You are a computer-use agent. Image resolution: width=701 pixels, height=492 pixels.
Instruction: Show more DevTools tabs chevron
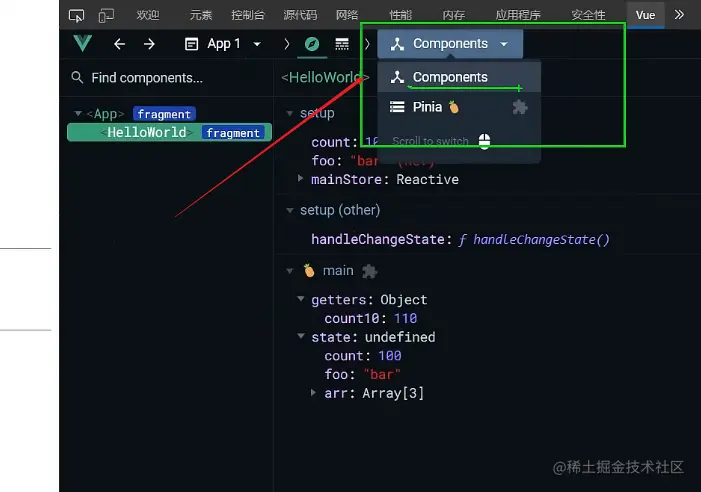(x=679, y=15)
